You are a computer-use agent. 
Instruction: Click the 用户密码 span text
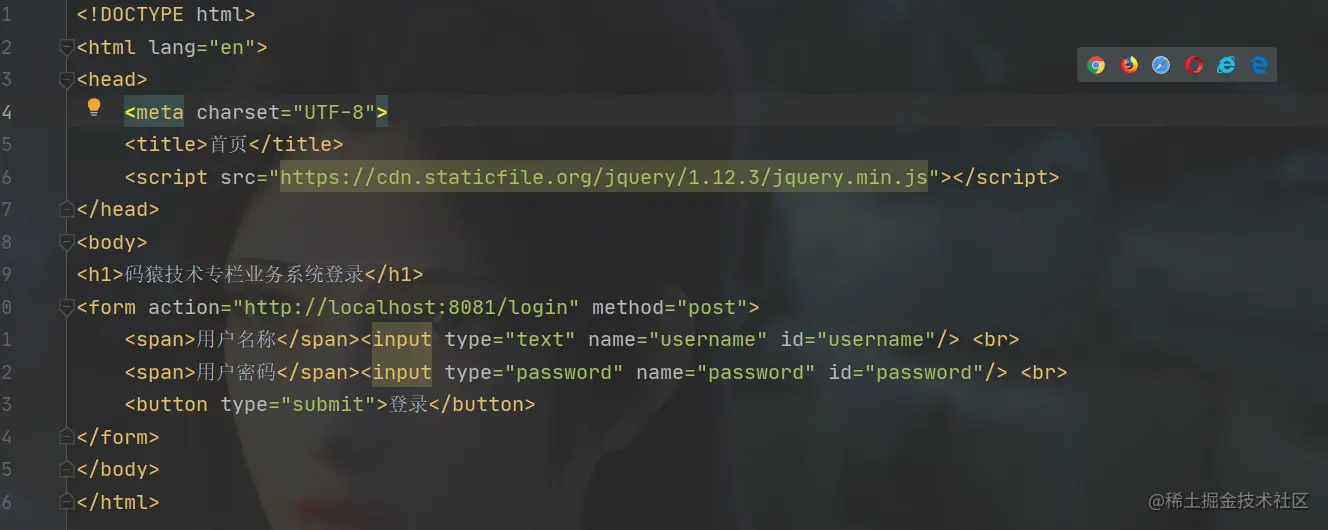pos(236,372)
